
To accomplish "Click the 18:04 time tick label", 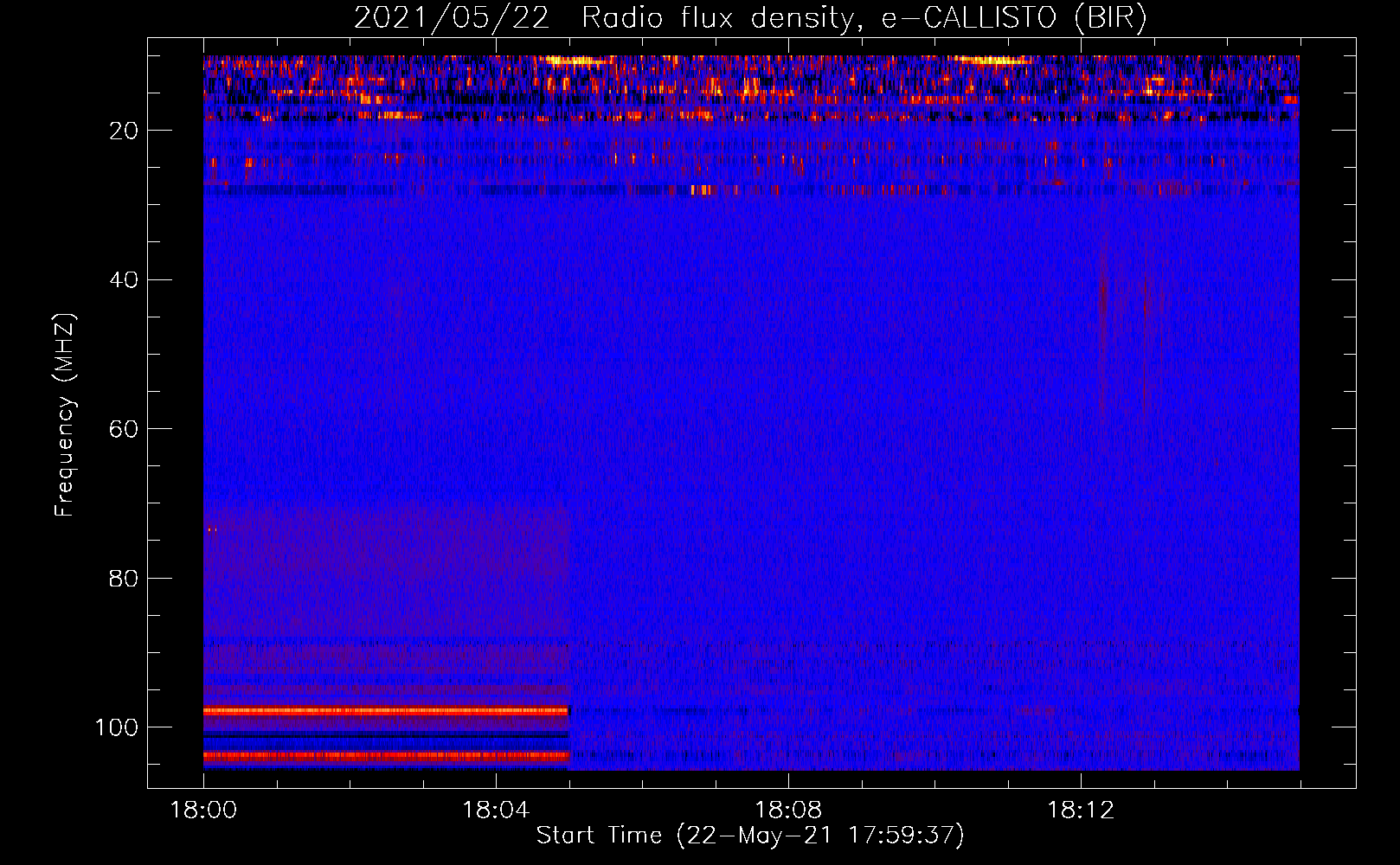I will click(496, 811).
